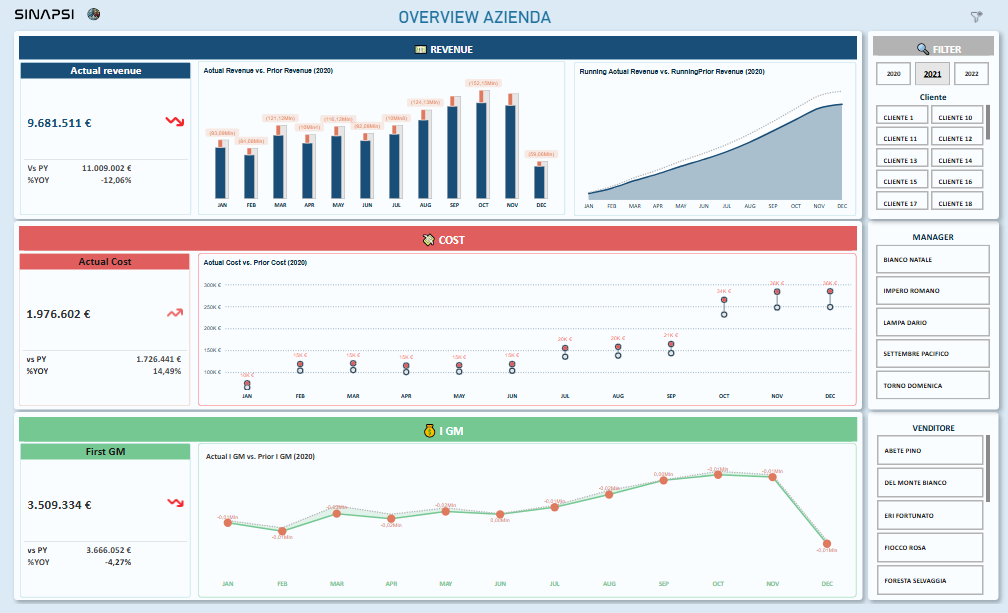Click the icon in the COST header

click(x=428, y=240)
